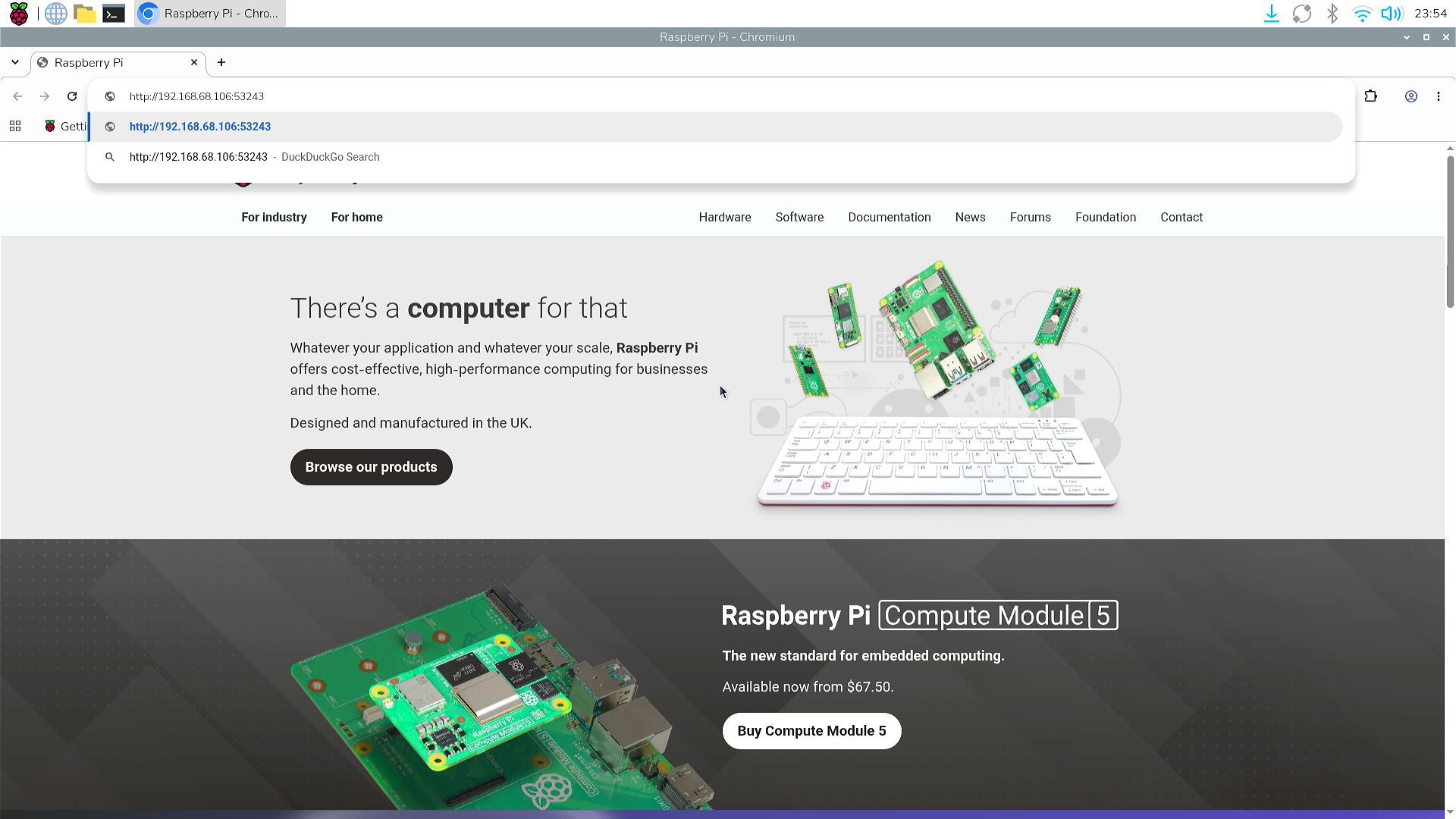
Task: Open the Hardware navigation link
Action: click(x=725, y=218)
